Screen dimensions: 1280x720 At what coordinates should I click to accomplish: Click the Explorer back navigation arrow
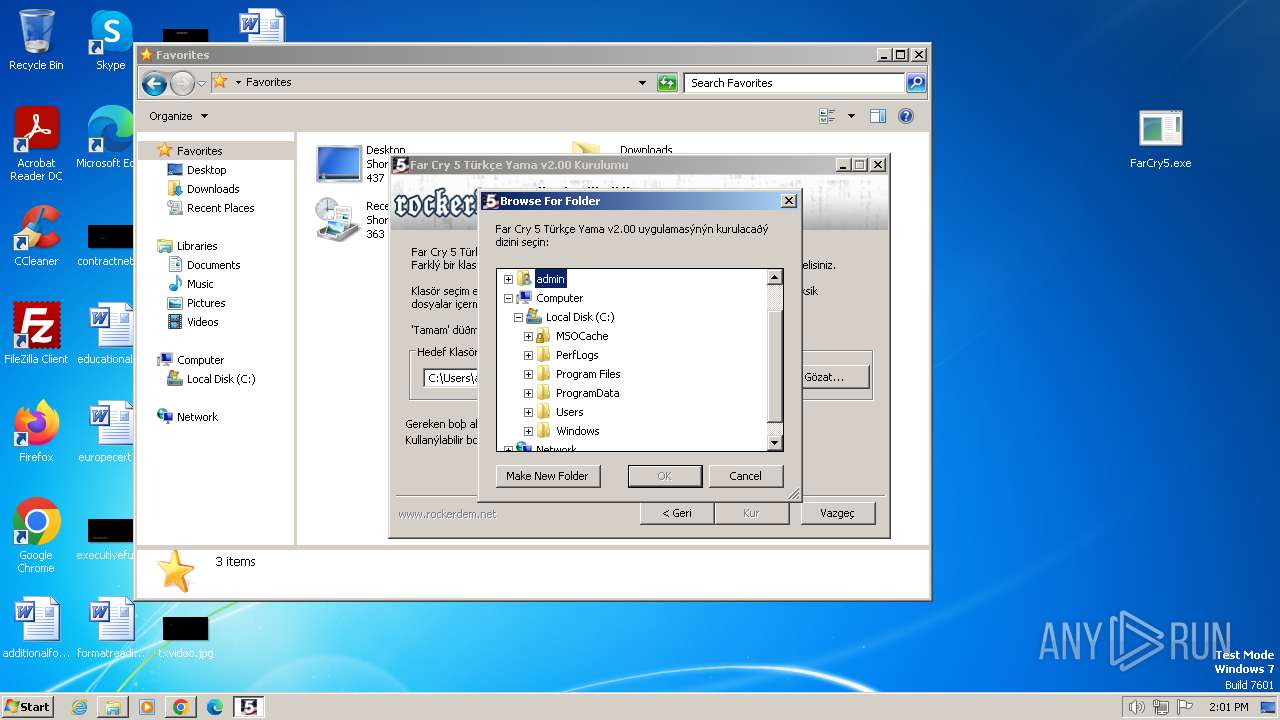coord(154,83)
